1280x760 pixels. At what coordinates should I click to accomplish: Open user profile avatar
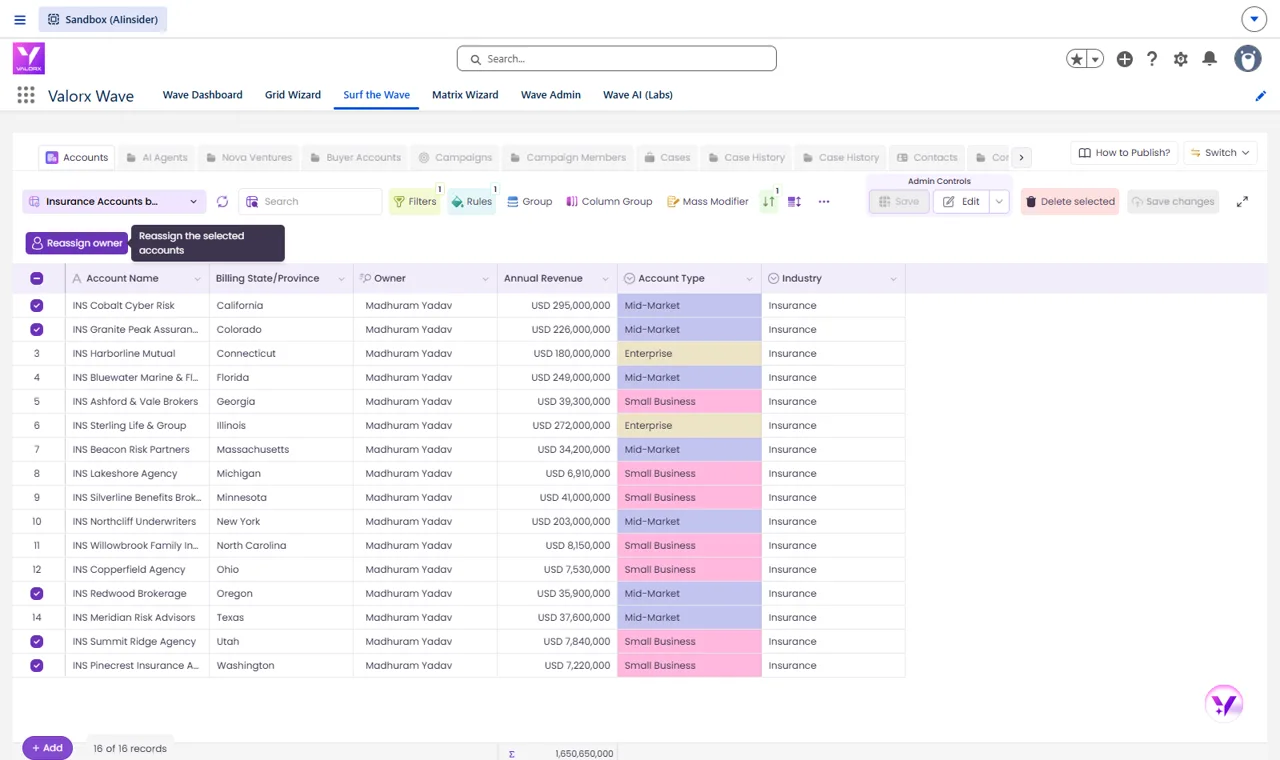[1248, 59]
